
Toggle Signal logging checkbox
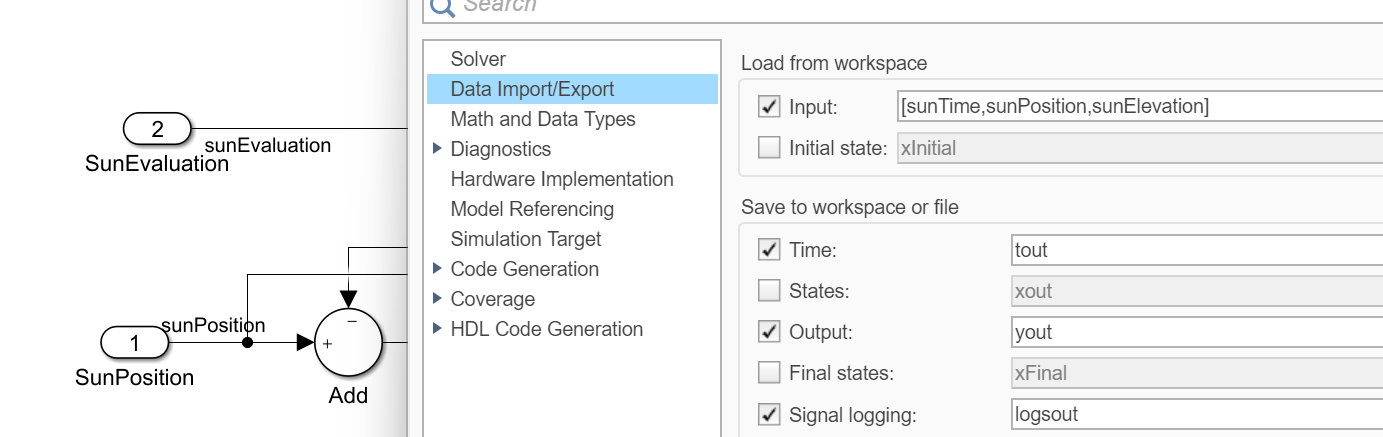click(769, 416)
